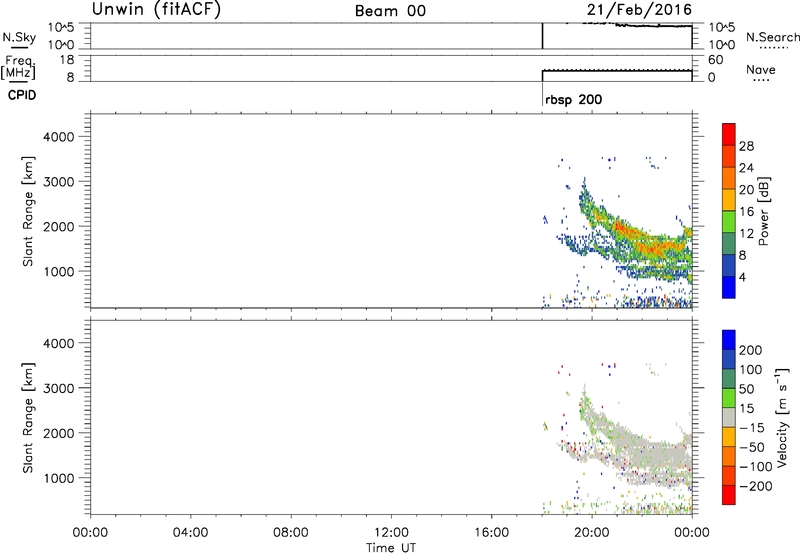800x554 pixels.
Task: Click the 'rbsp 200' CPID annotation
Action: [x=573, y=99]
